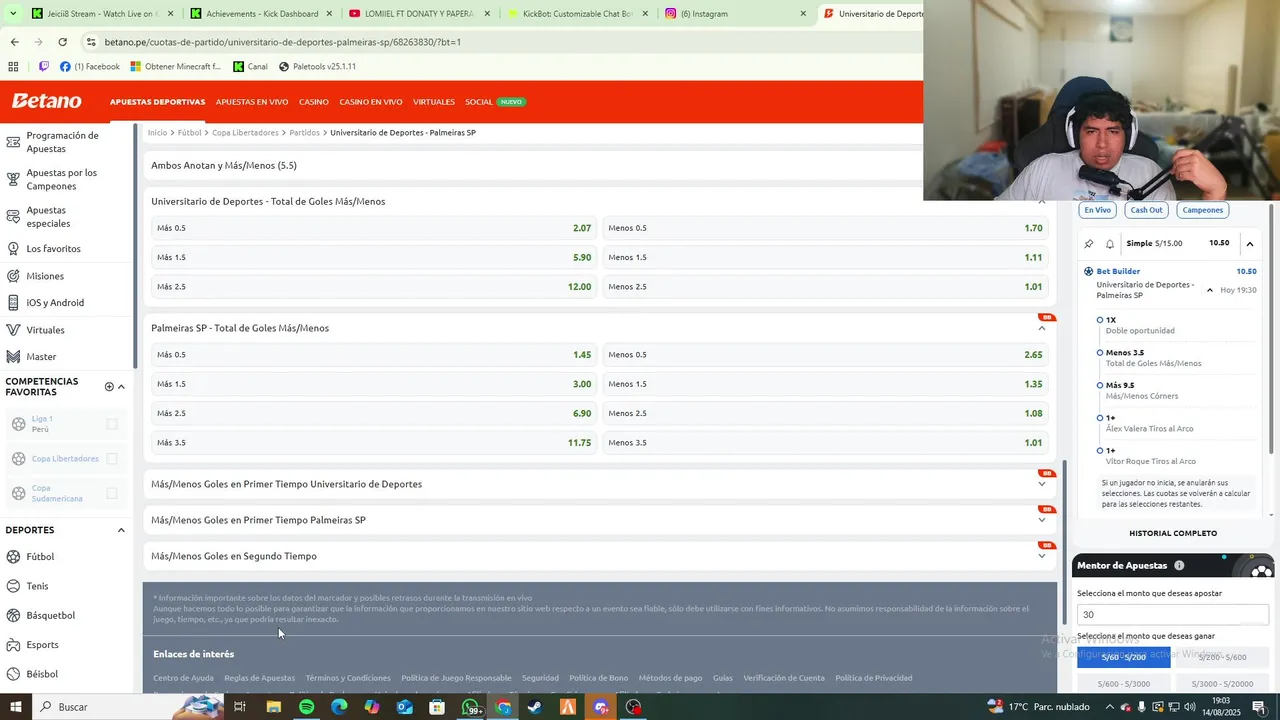Click the Windows Start button
The width and height of the screenshot is (1280, 720).
(x=15, y=707)
